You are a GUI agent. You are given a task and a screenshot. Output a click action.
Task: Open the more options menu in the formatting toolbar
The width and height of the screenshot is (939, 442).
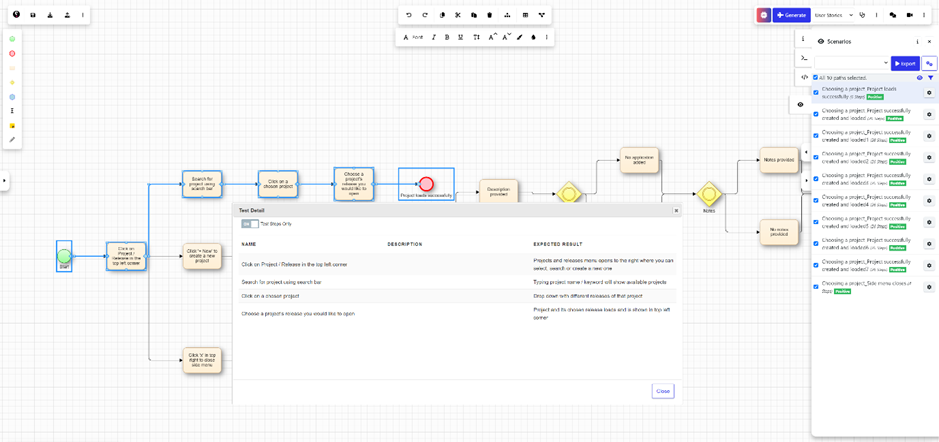click(546, 37)
